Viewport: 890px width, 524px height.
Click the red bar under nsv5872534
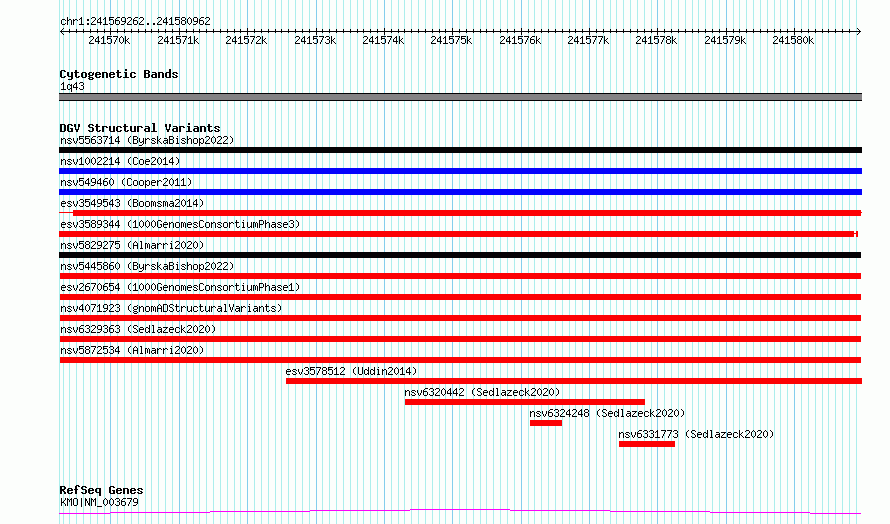pos(460,360)
